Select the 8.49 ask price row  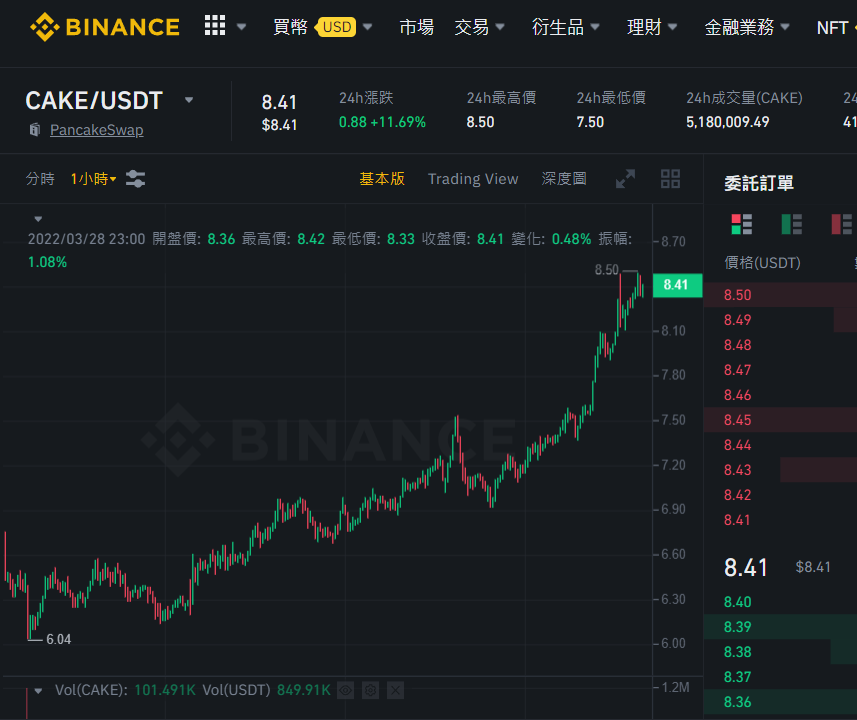point(780,320)
